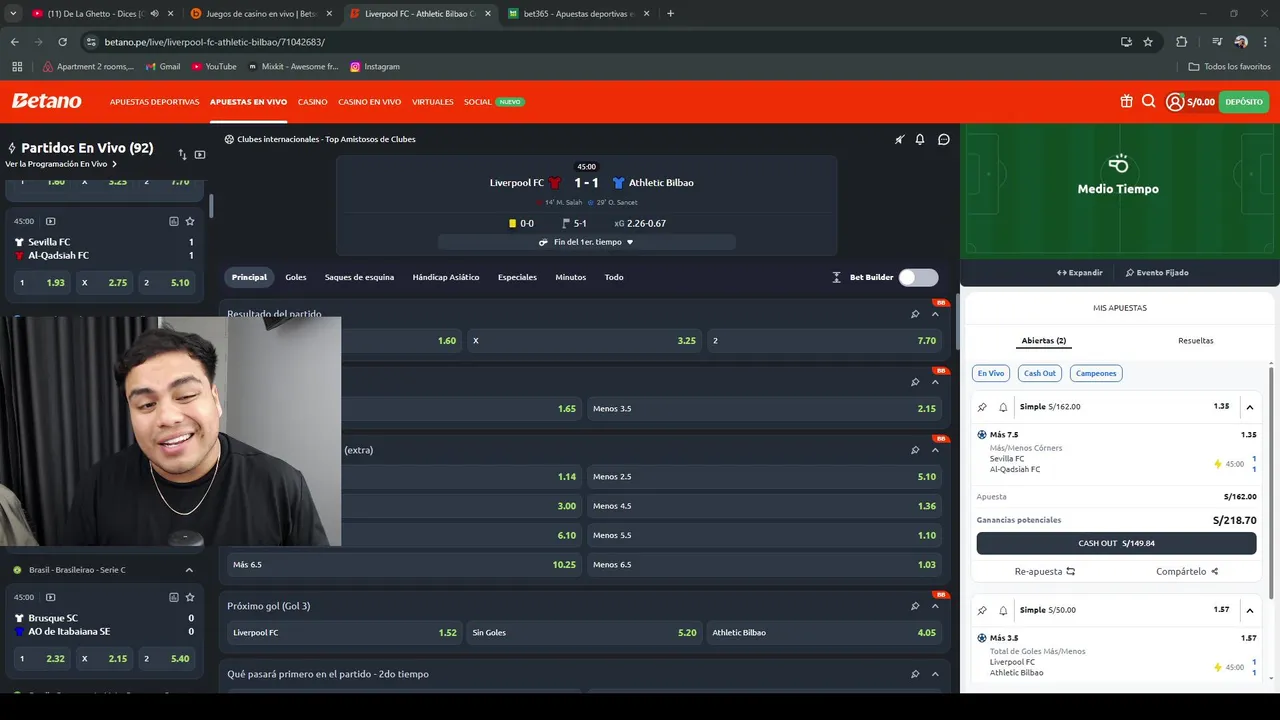The image size is (1280, 720).
Task: Select Sin Goles odds 5.20
Action: 584,632
